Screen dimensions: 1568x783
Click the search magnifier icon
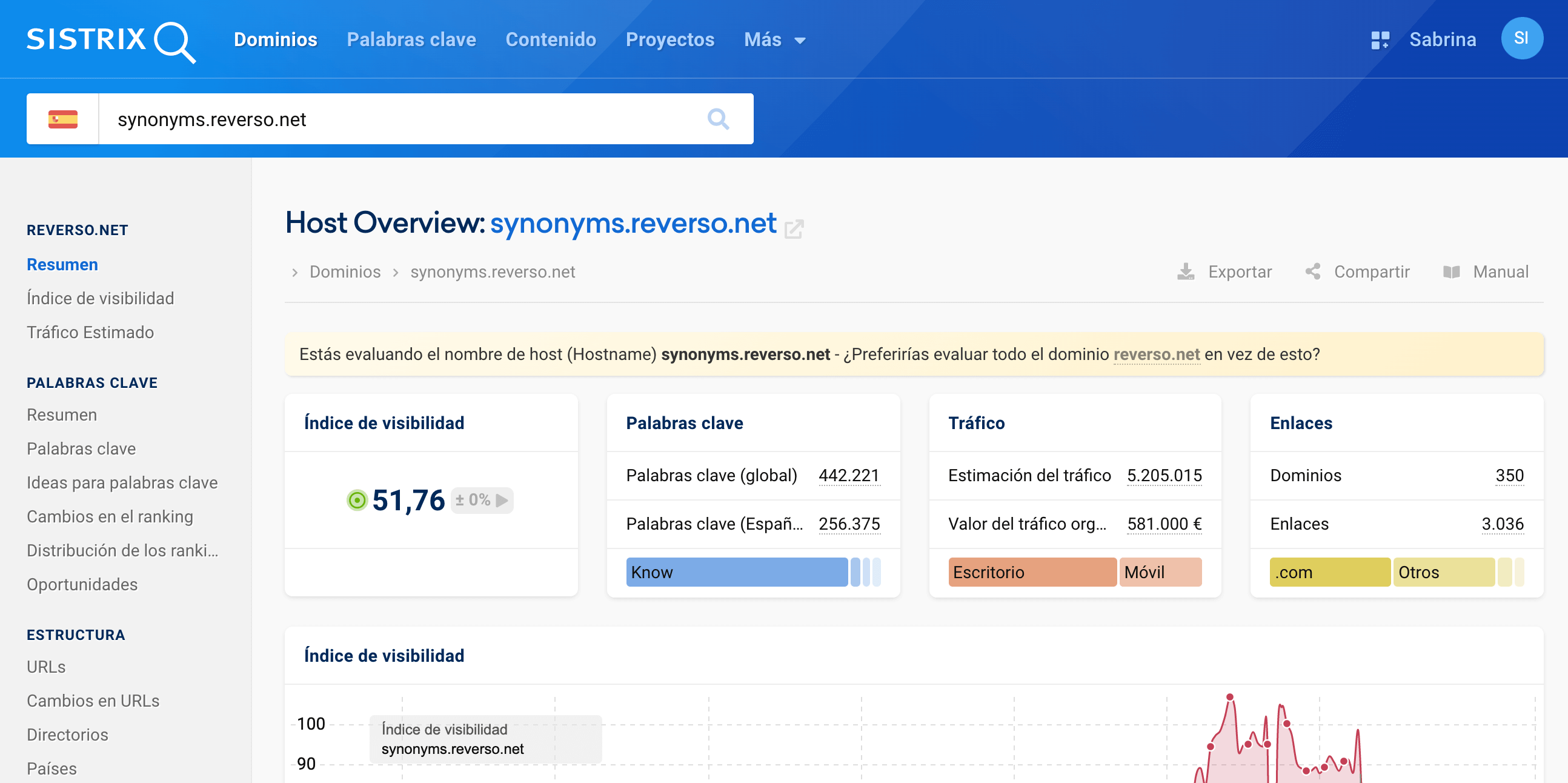pos(717,119)
